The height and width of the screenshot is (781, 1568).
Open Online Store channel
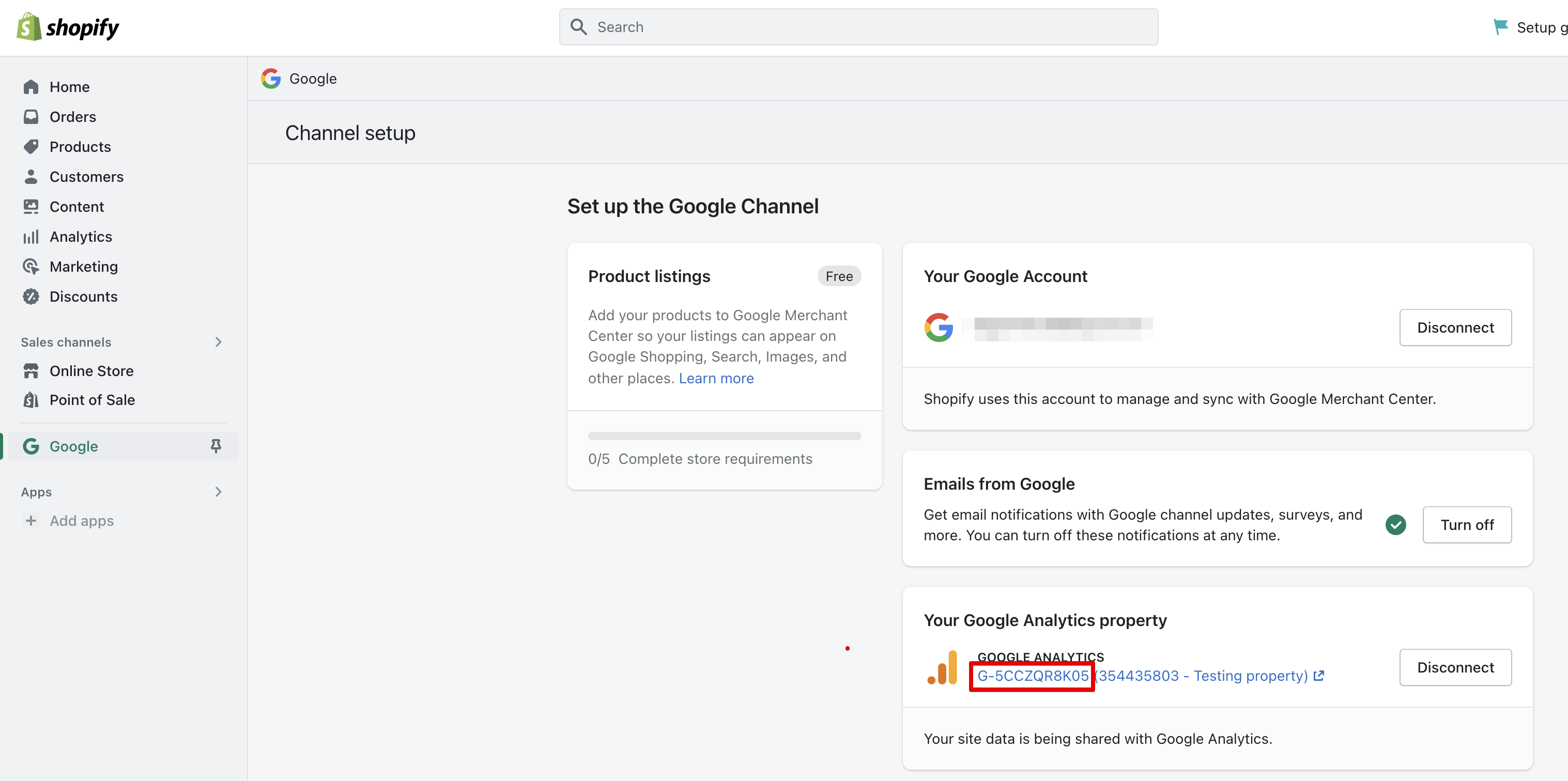coord(91,370)
